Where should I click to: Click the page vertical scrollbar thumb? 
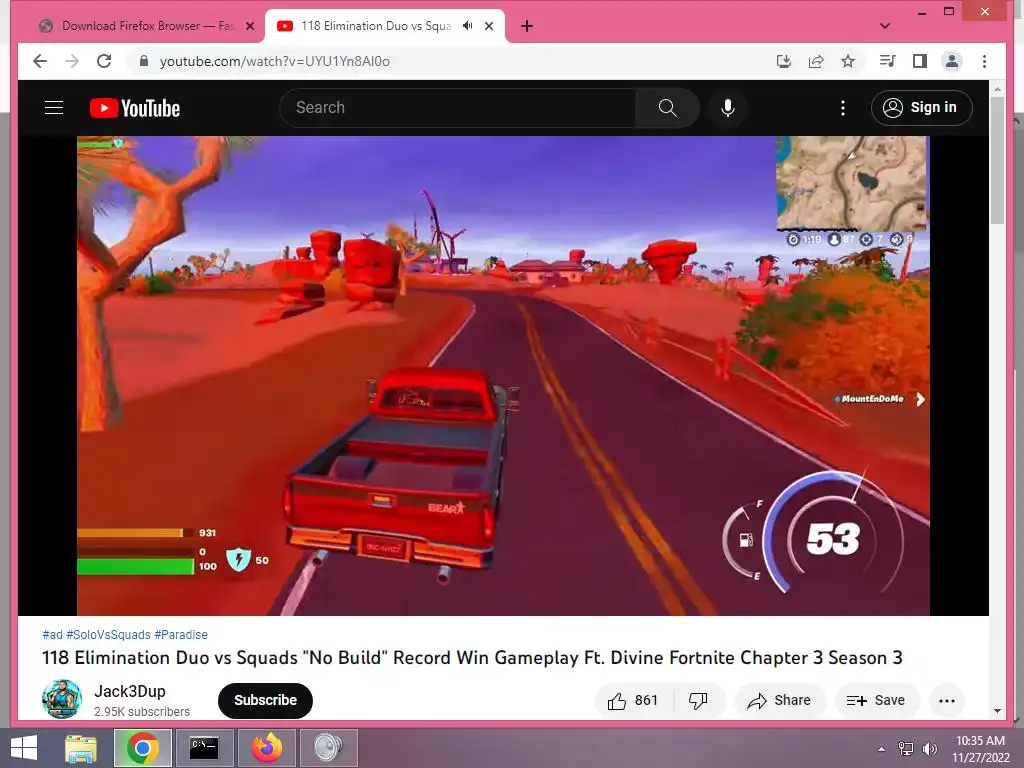(x=997, y=160)
